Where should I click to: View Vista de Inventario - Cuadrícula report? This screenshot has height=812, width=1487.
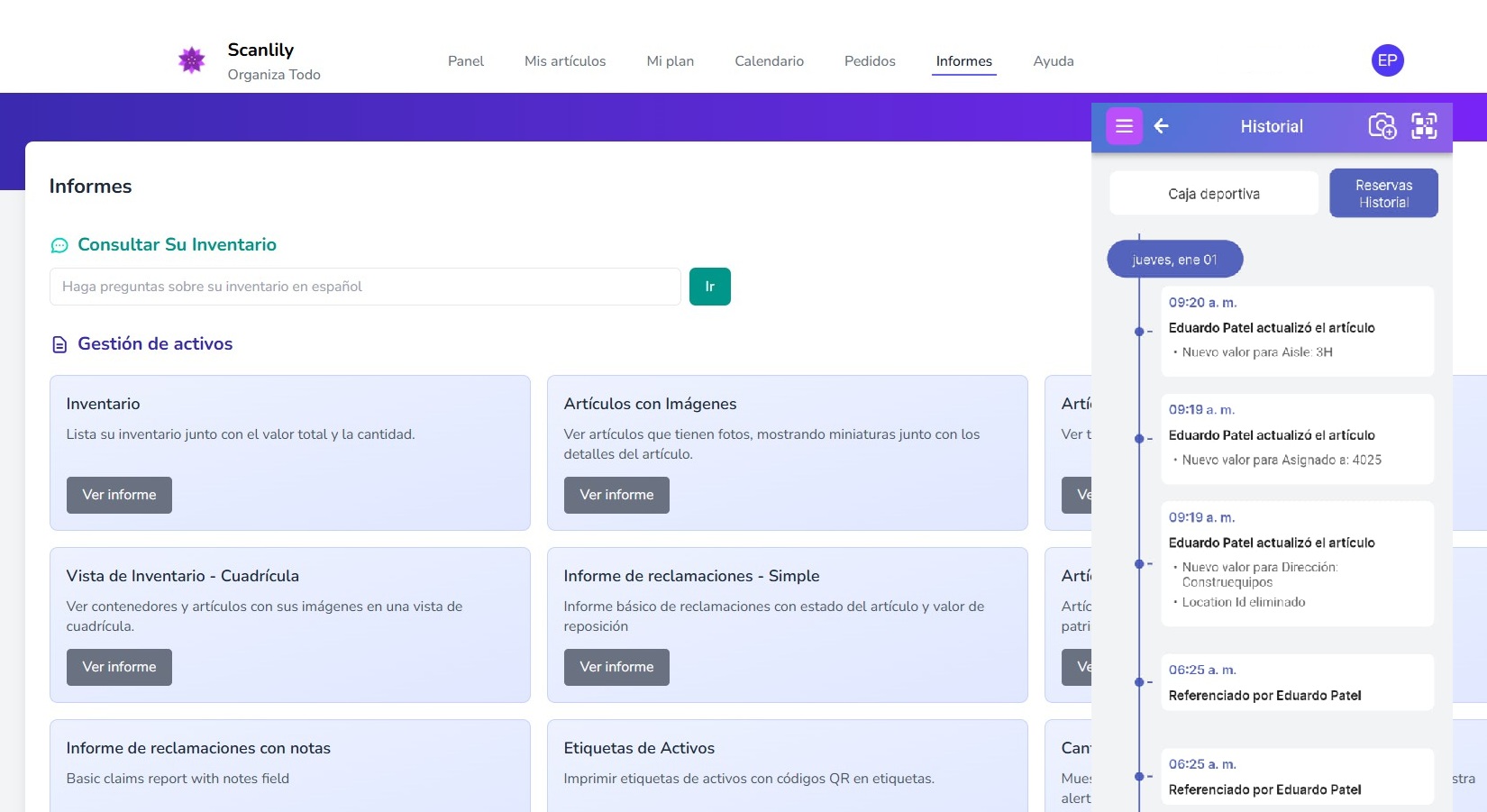point(119,667)
